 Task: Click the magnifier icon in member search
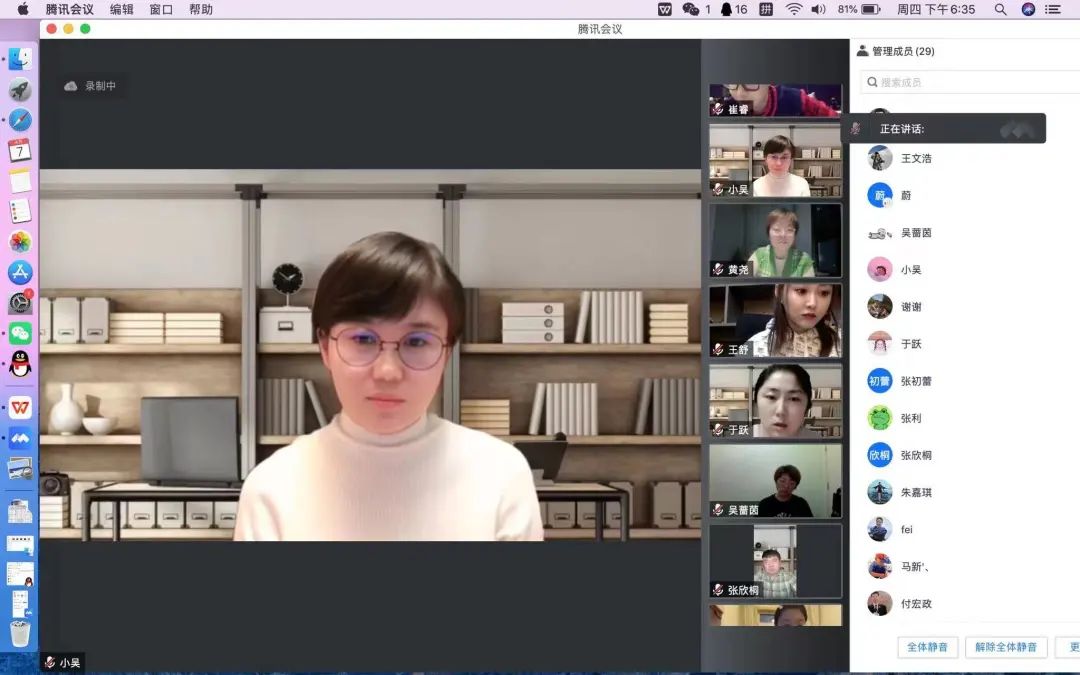(872, 82)
